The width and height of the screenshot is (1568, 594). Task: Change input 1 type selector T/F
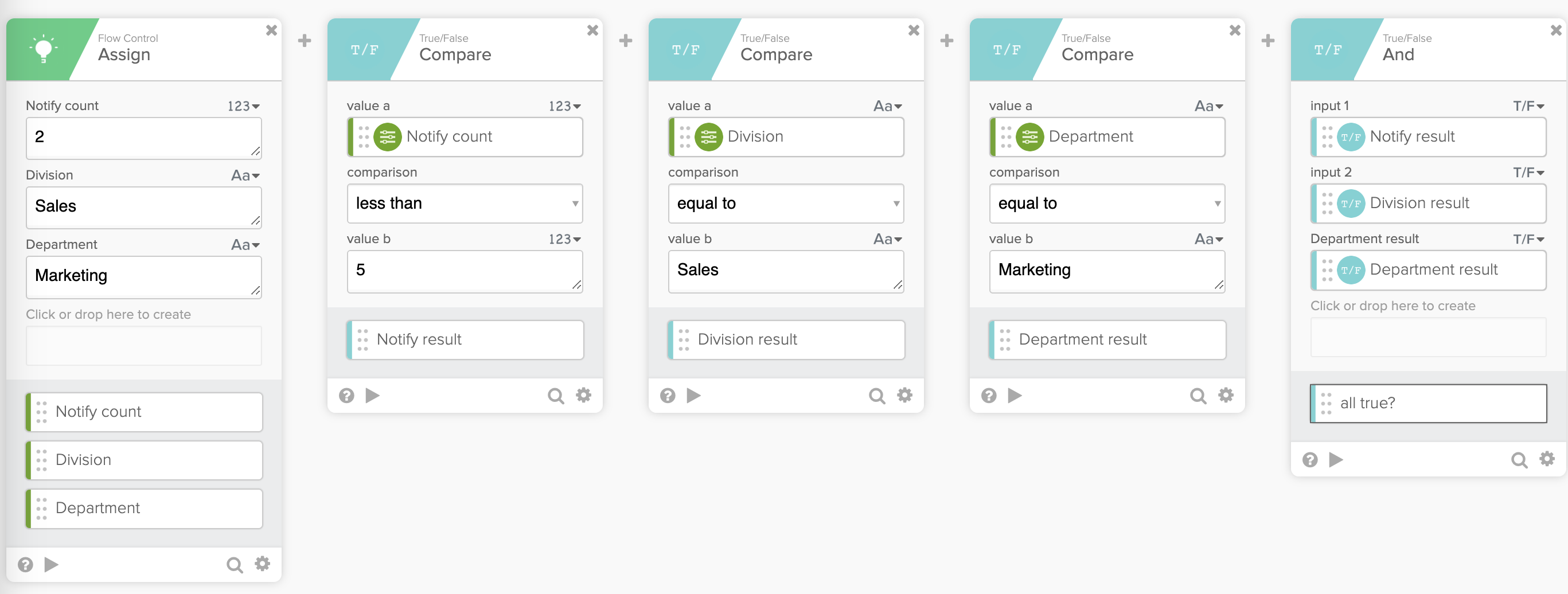click(x=1528, y=106)
